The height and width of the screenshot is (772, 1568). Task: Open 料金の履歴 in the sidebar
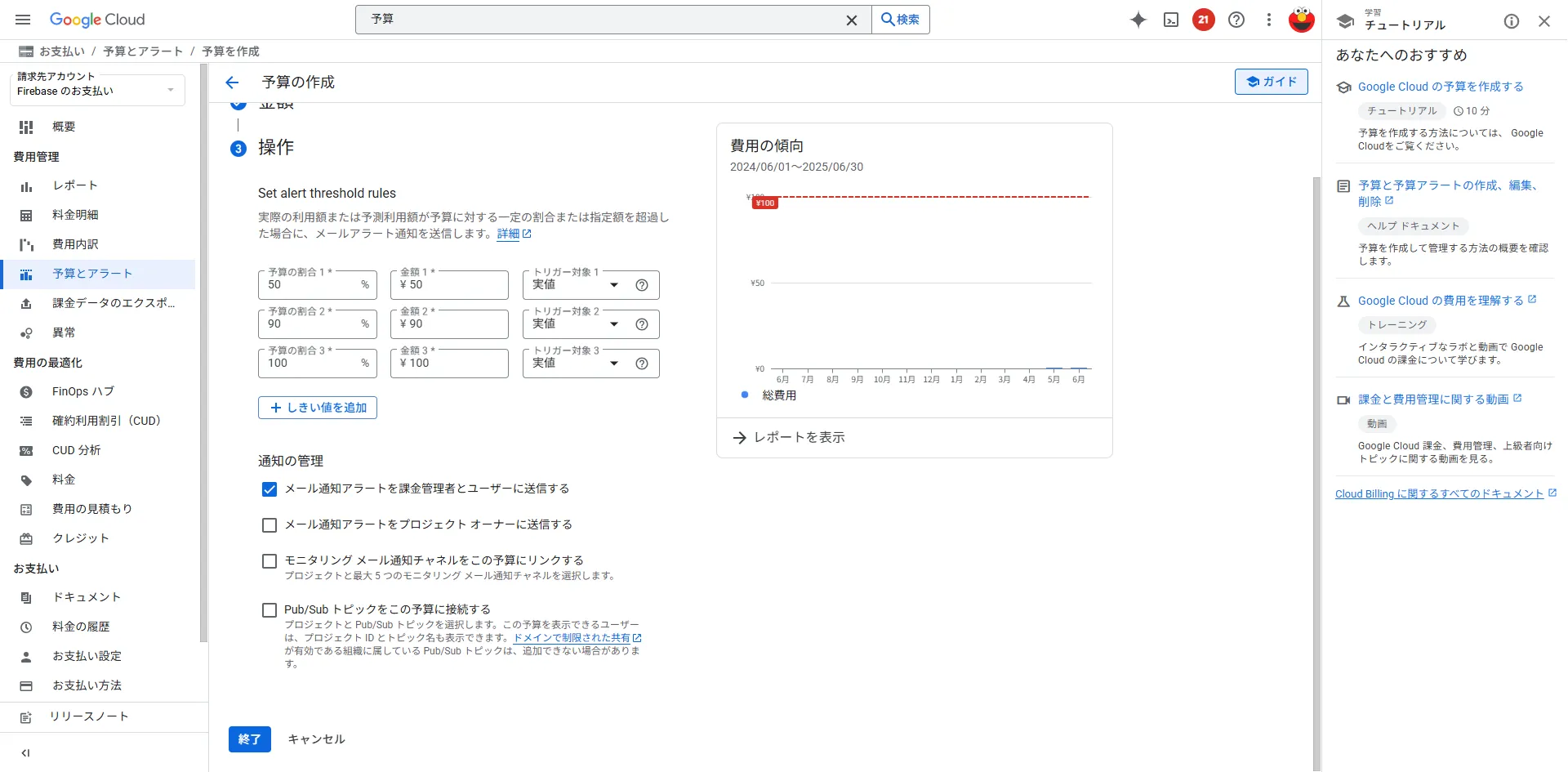[98, 627]
